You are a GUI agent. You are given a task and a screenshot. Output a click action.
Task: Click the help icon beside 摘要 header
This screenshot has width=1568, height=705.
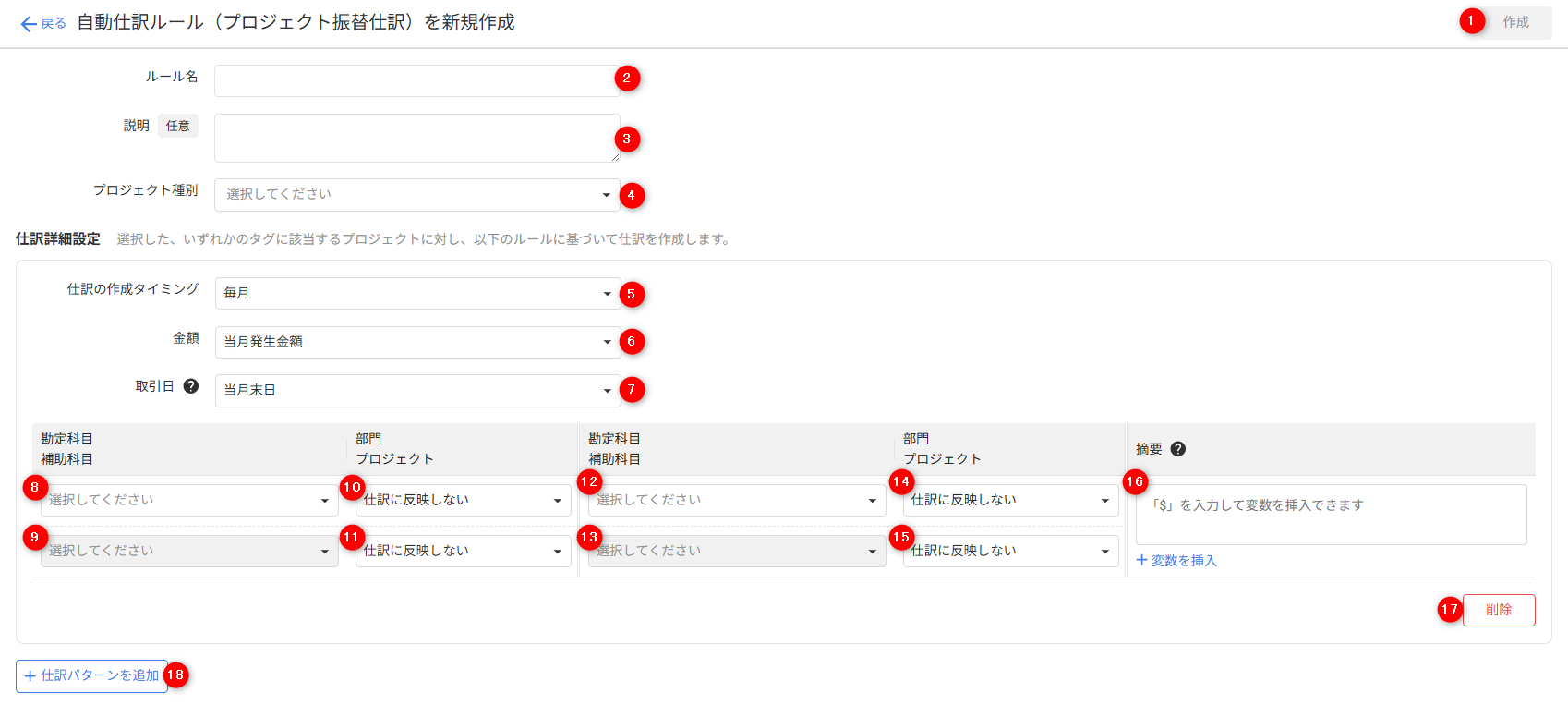click(x=1177, y=449)
